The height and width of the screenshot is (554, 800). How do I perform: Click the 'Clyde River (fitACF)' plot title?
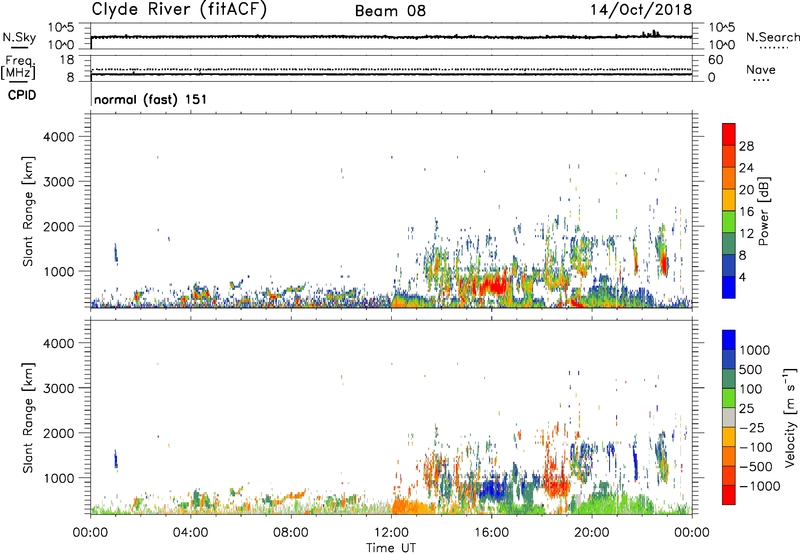tap(179, 9)
